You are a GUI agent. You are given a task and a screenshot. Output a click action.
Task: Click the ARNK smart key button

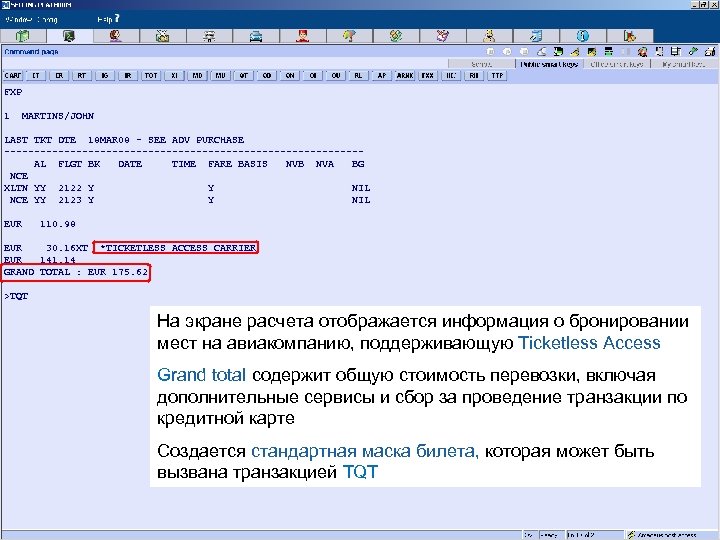click(405, 75)
